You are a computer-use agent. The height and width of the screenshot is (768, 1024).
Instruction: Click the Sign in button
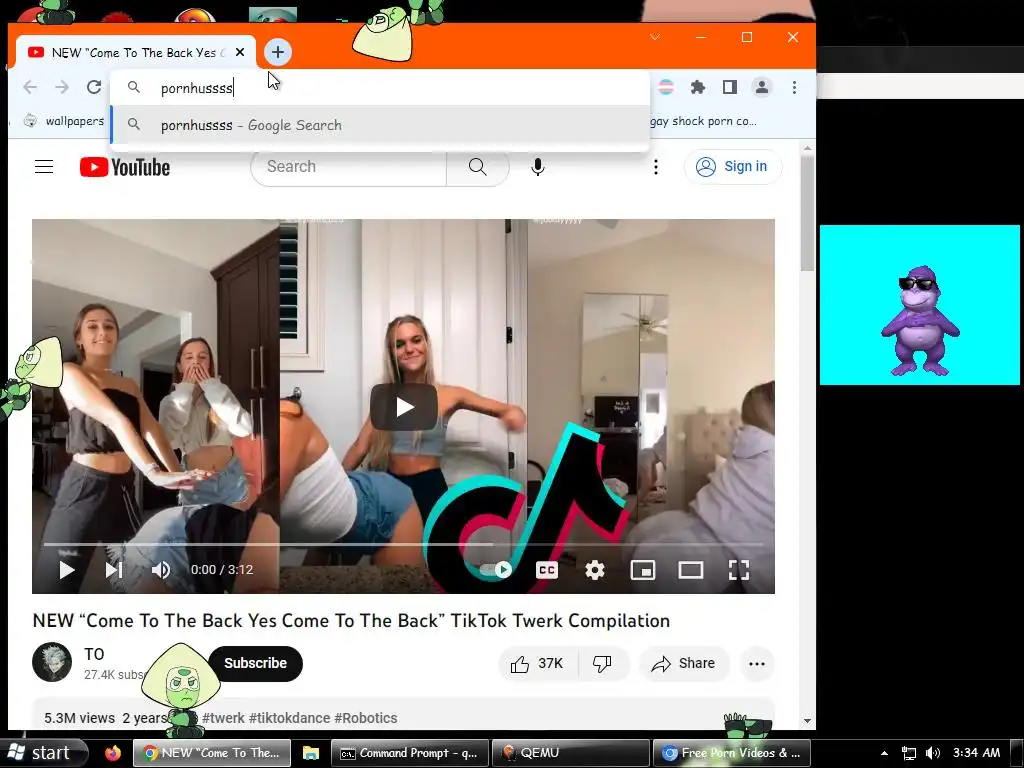733,167
